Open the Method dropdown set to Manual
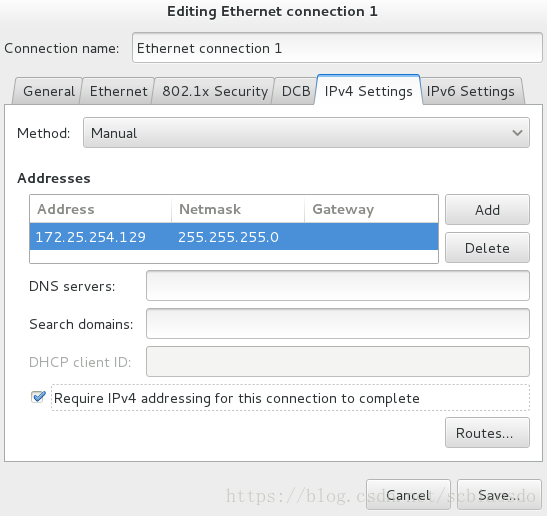The image size is (547, 516). coord(306,133)
